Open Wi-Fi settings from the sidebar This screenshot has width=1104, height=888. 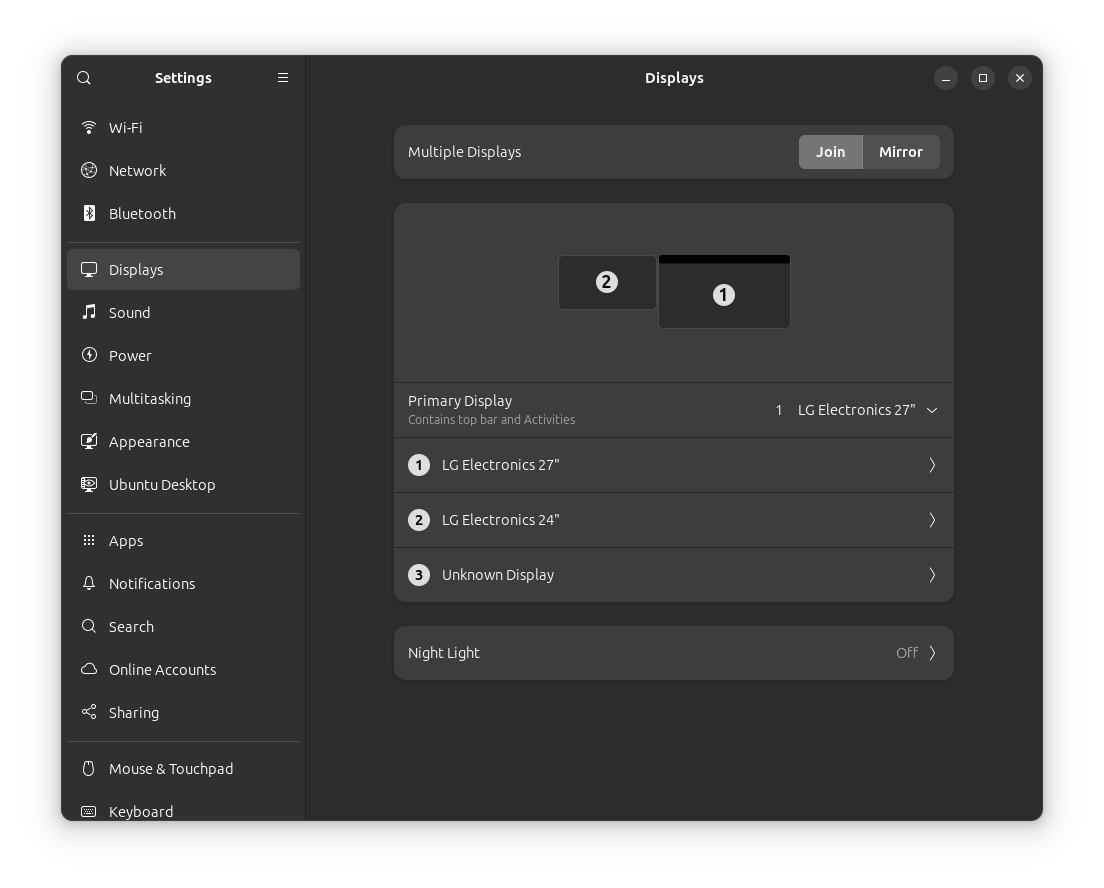point(88,127)
